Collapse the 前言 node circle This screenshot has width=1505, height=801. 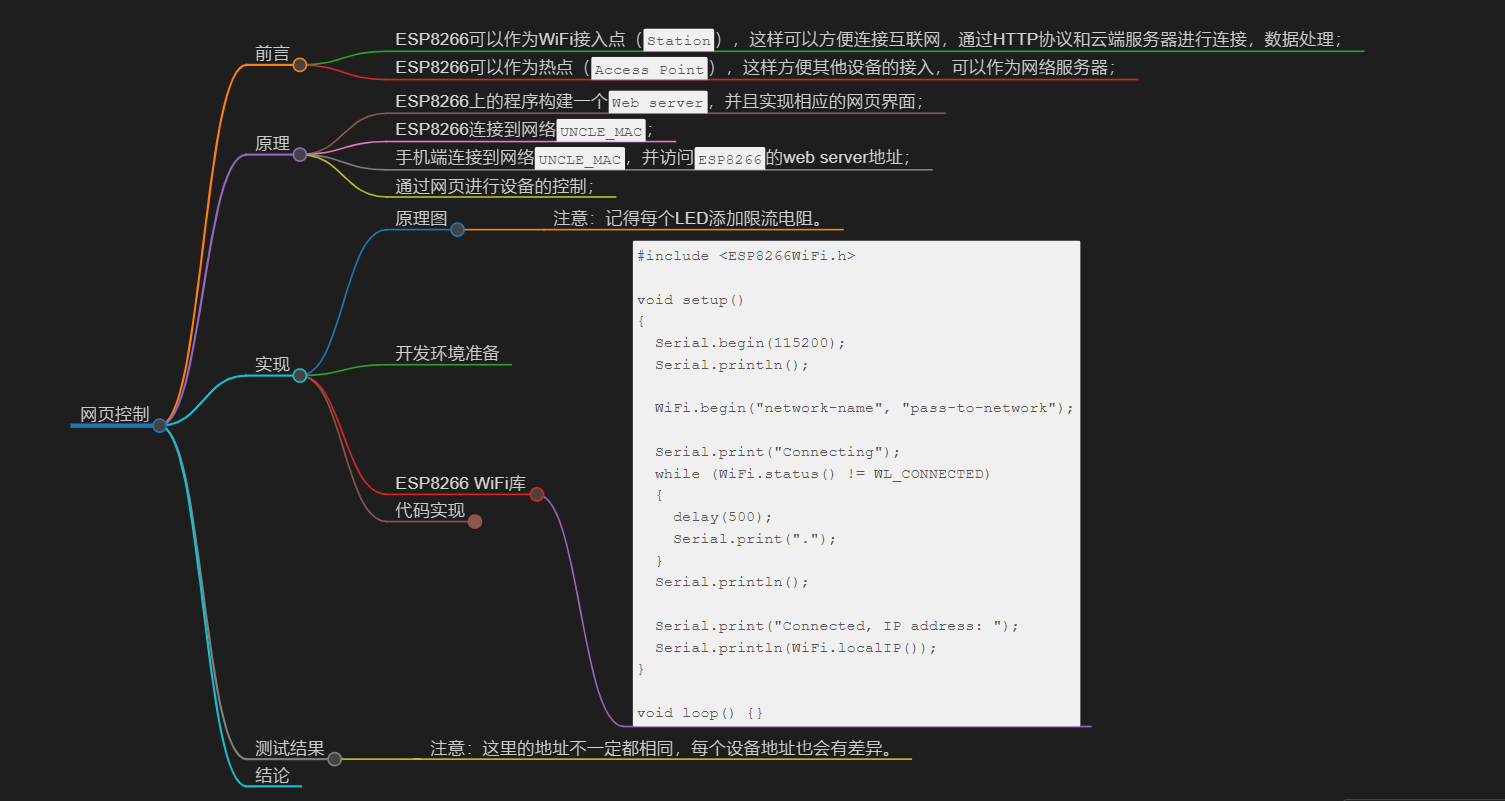click(300, 65)
